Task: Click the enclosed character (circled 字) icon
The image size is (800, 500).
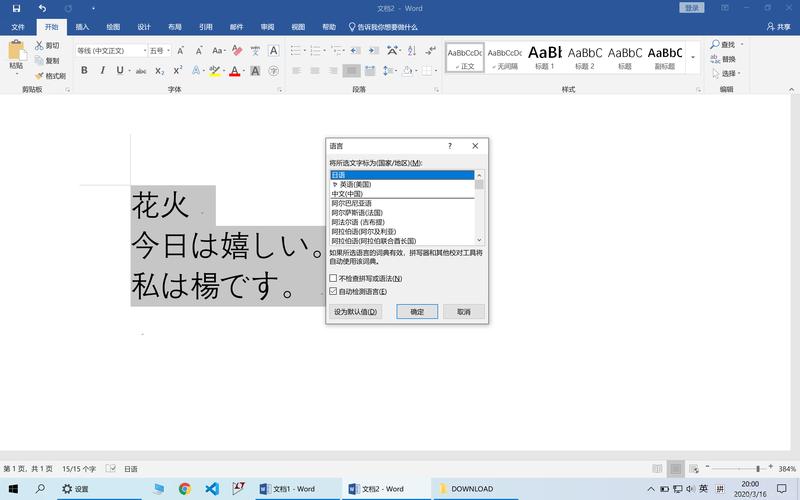Action: pyautogui.click(x=274, y=71)
